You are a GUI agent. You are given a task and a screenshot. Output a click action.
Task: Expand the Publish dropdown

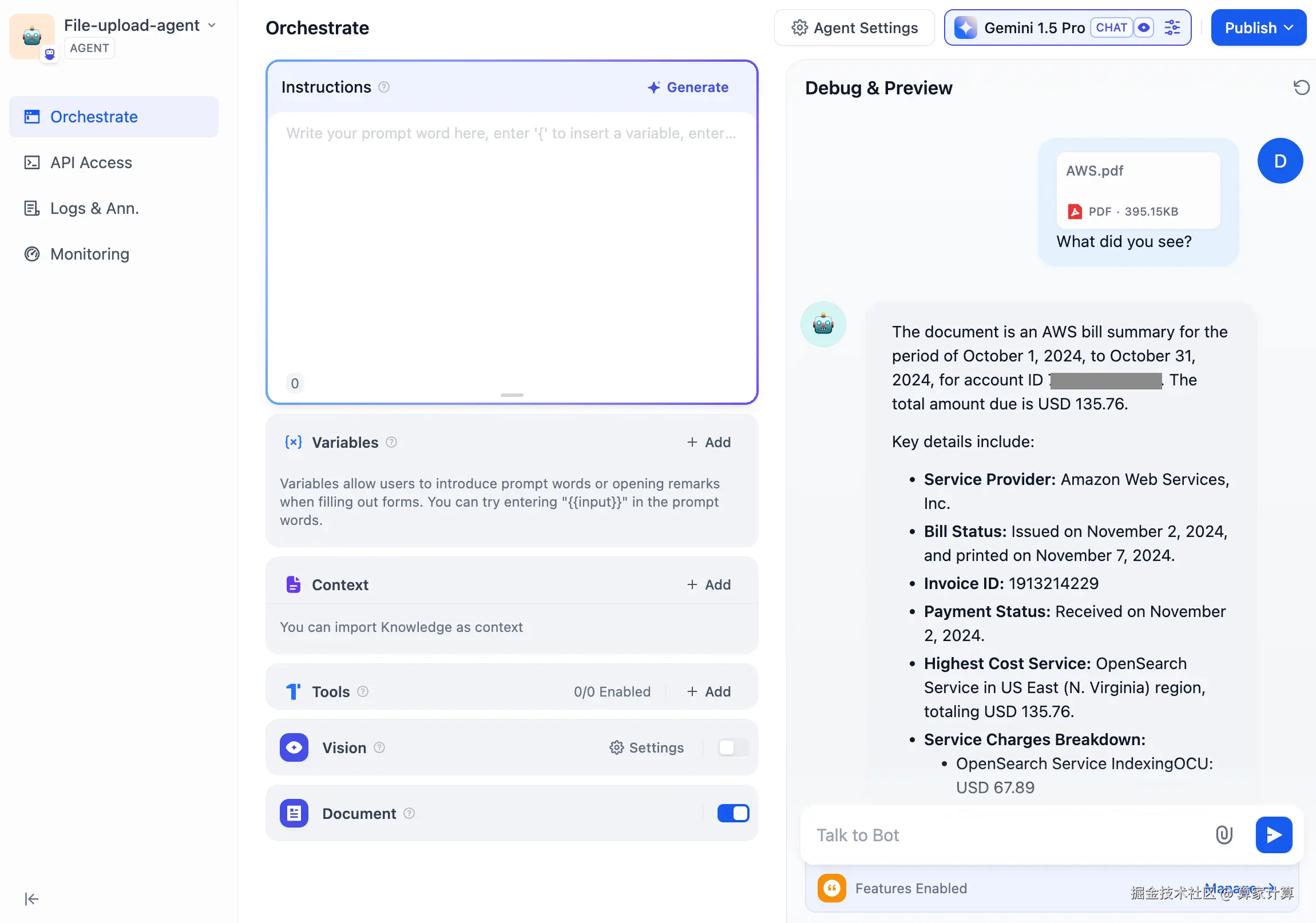[1258, 27]
